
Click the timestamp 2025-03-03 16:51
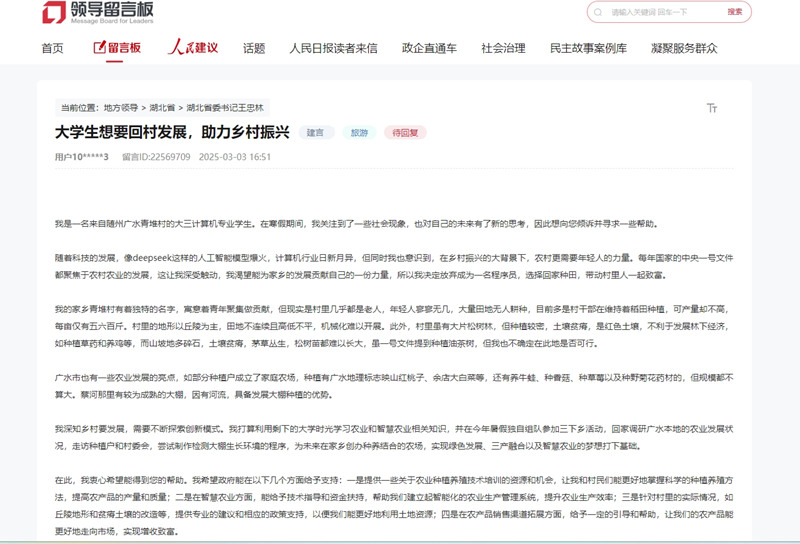point(235,157)
